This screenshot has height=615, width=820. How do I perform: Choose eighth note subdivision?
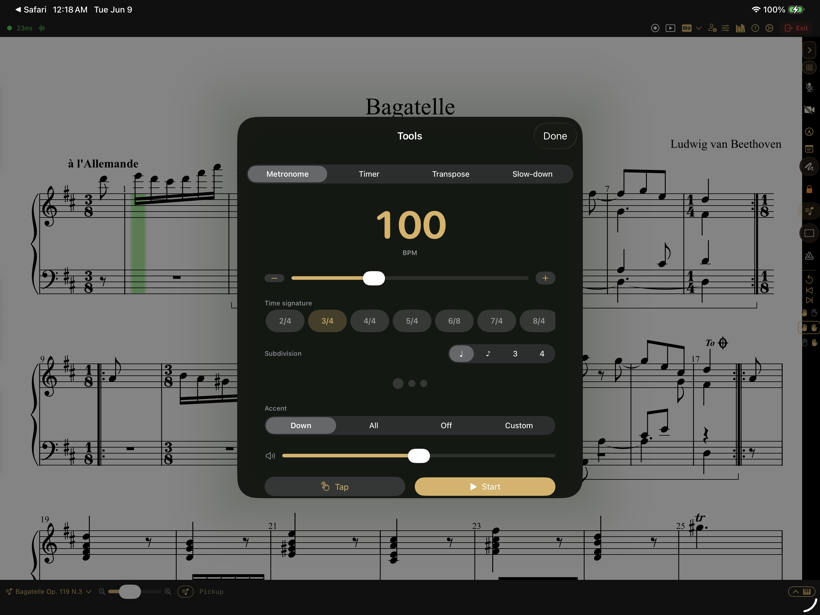488,354
